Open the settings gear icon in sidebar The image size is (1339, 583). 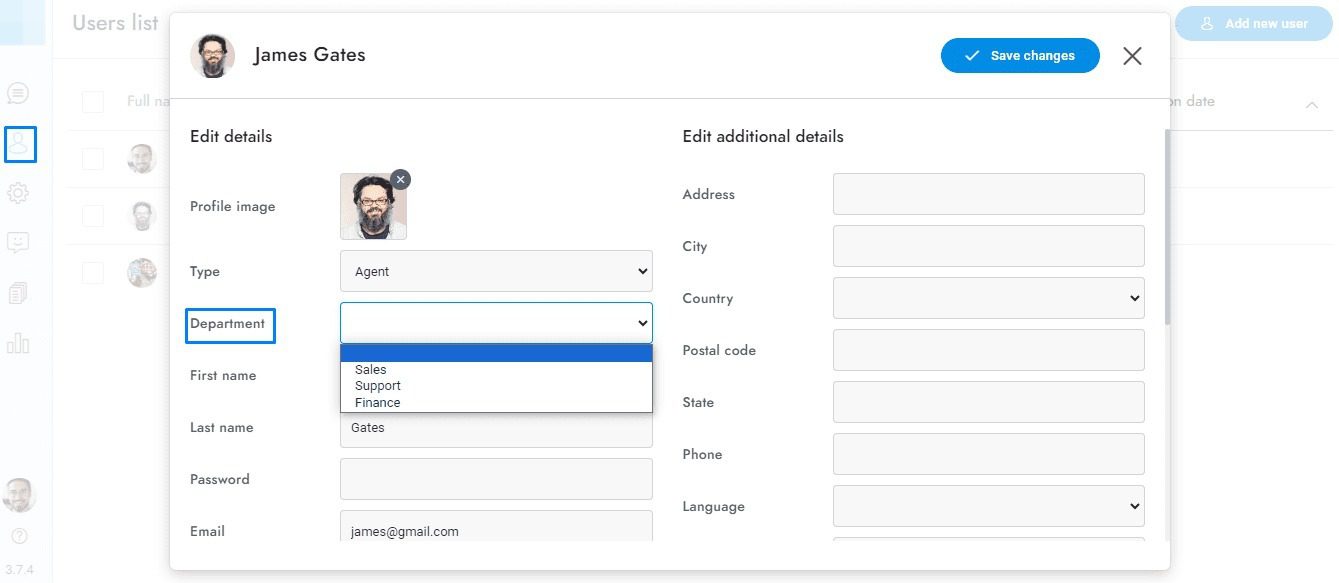click(x=18, y=193)
